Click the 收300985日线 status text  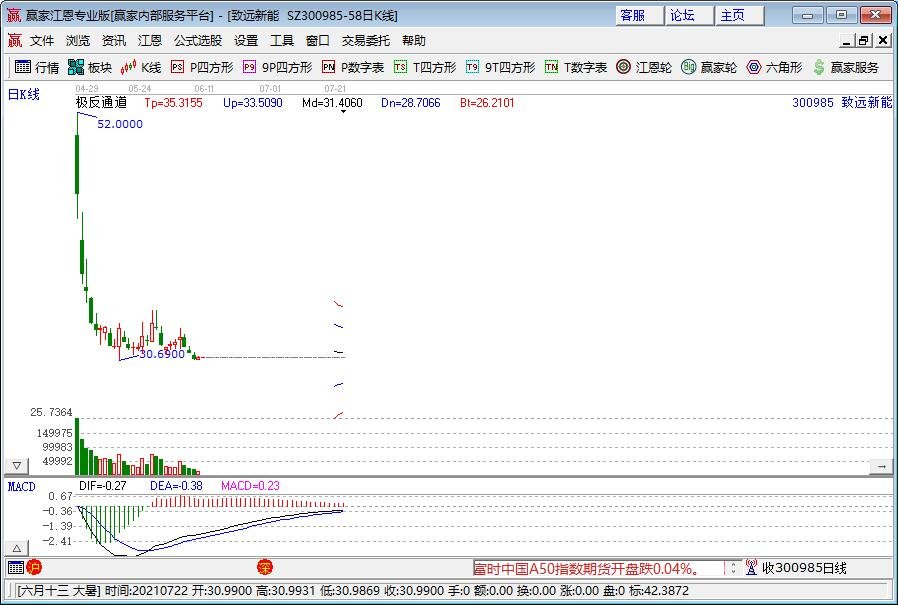point(804,568)
